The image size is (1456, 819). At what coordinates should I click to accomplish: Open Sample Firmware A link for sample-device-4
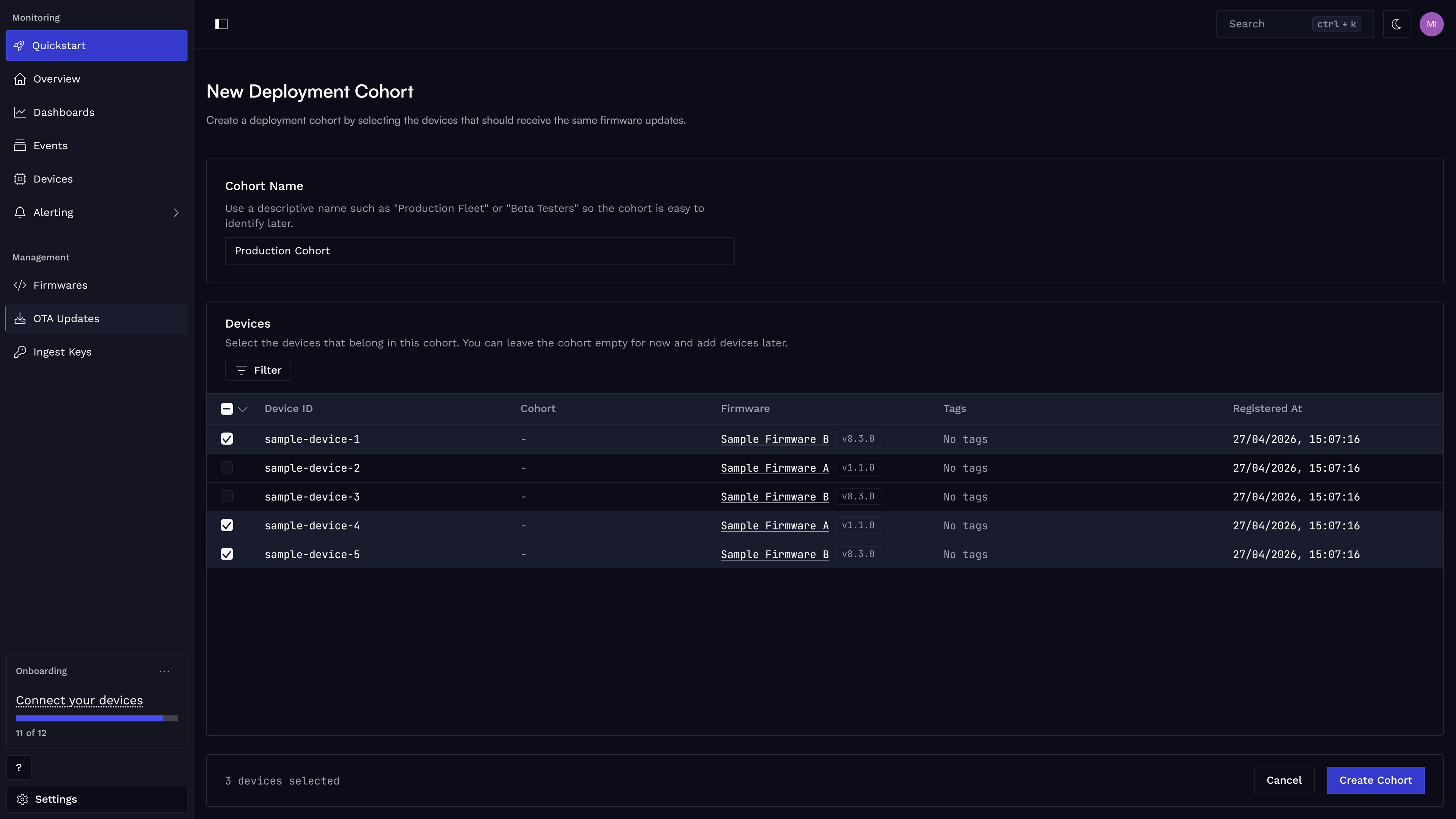774,526
